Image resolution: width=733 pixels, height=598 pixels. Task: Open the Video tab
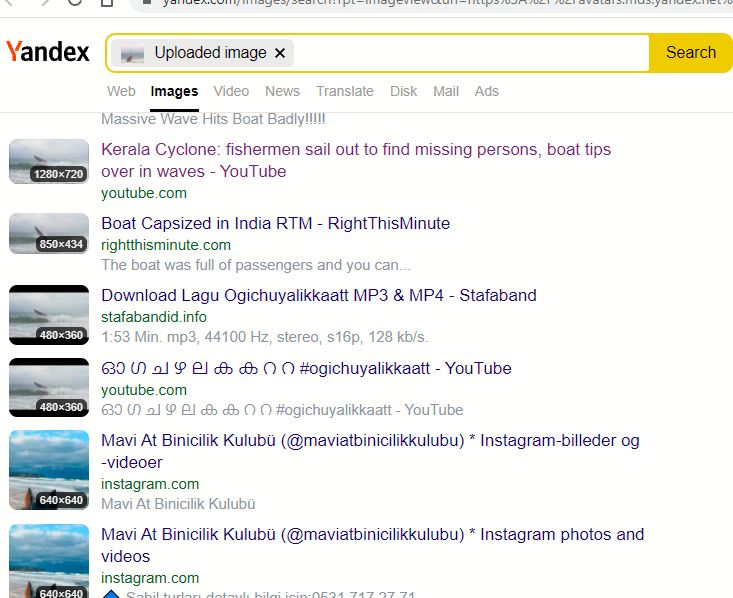(231, 91)
